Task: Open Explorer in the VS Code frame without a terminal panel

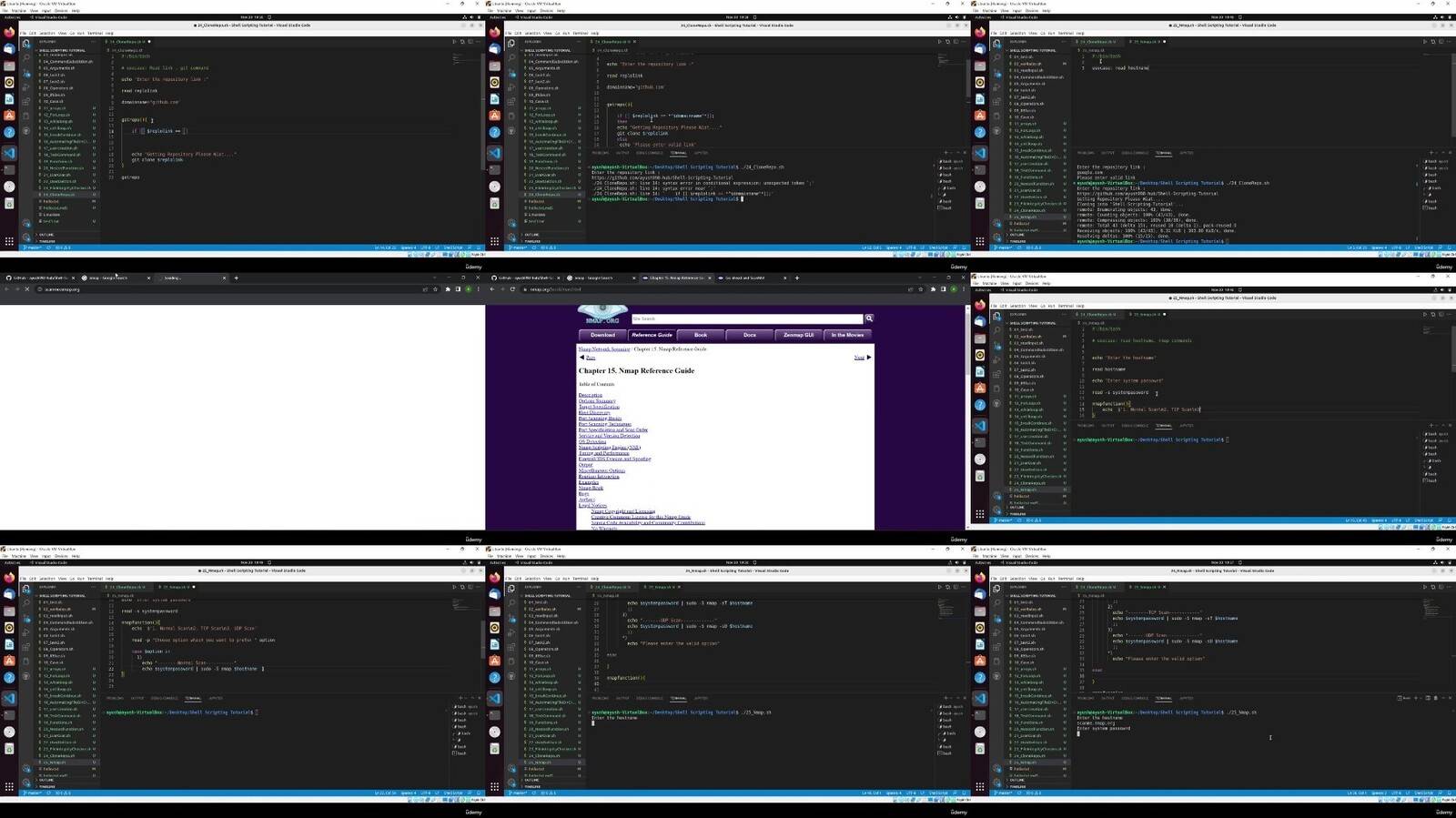Action: pyautogui.click(x=26, y=42)
